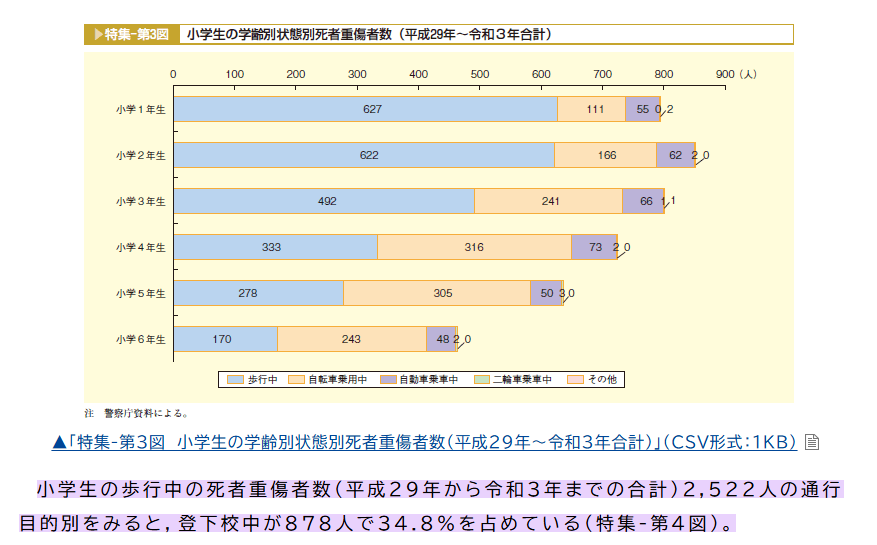877x545 pixels.
Task: Click the 278 bar segment for 小学5年生
Action: 259,293
